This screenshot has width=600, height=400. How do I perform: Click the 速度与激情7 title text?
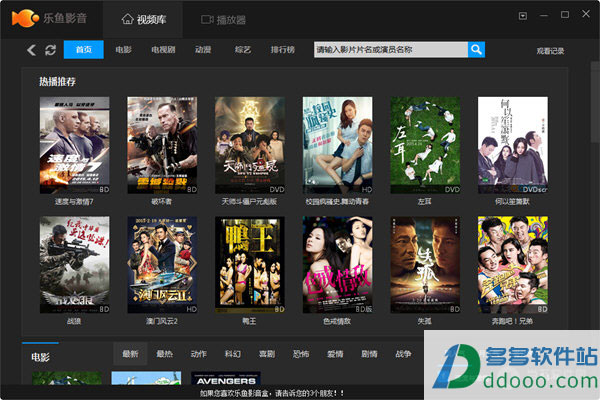(74, 201)
